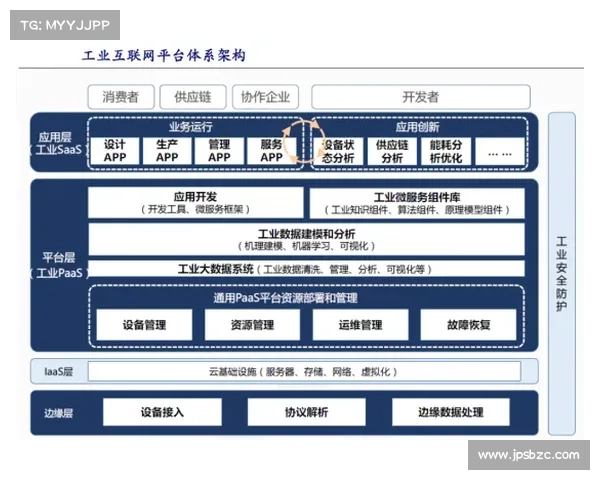The height and width of the screenshot is (480, 600).
Task: Select the 协议解析 block
Action: (x=307, y=412)
